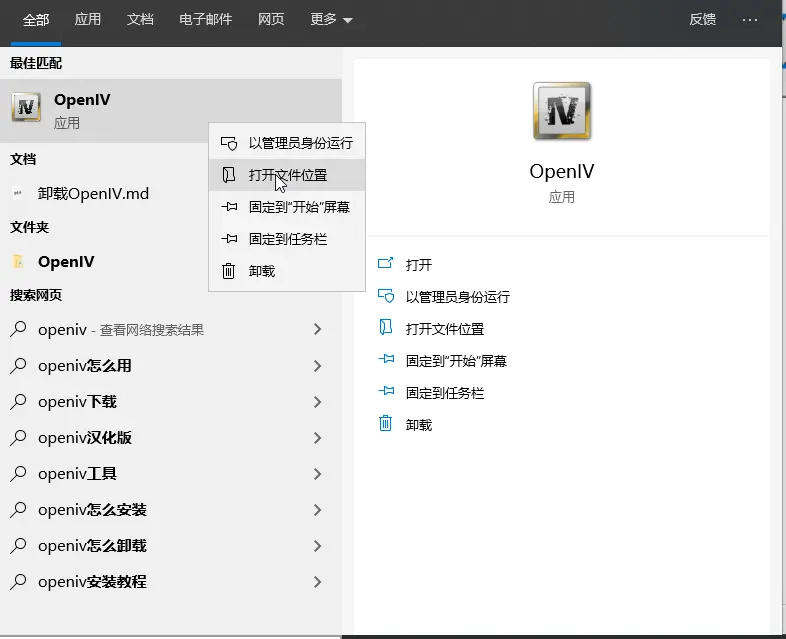
Task: Switch to the 应用 tab
Action: tap(88, 20)
